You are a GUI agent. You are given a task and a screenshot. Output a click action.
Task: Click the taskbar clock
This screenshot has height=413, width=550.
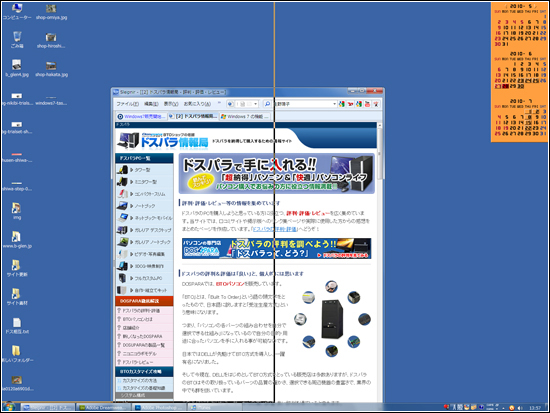[x=535, y=408]
